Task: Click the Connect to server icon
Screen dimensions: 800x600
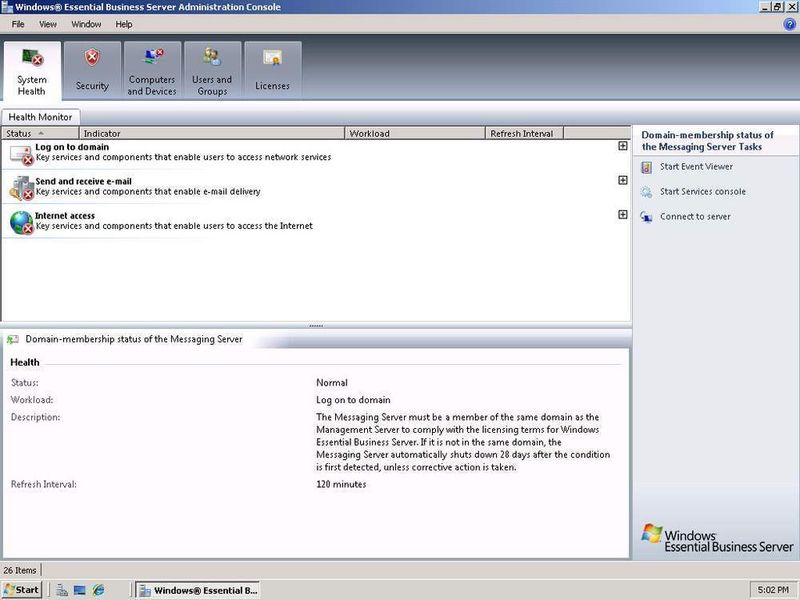Action: [646, 217]
